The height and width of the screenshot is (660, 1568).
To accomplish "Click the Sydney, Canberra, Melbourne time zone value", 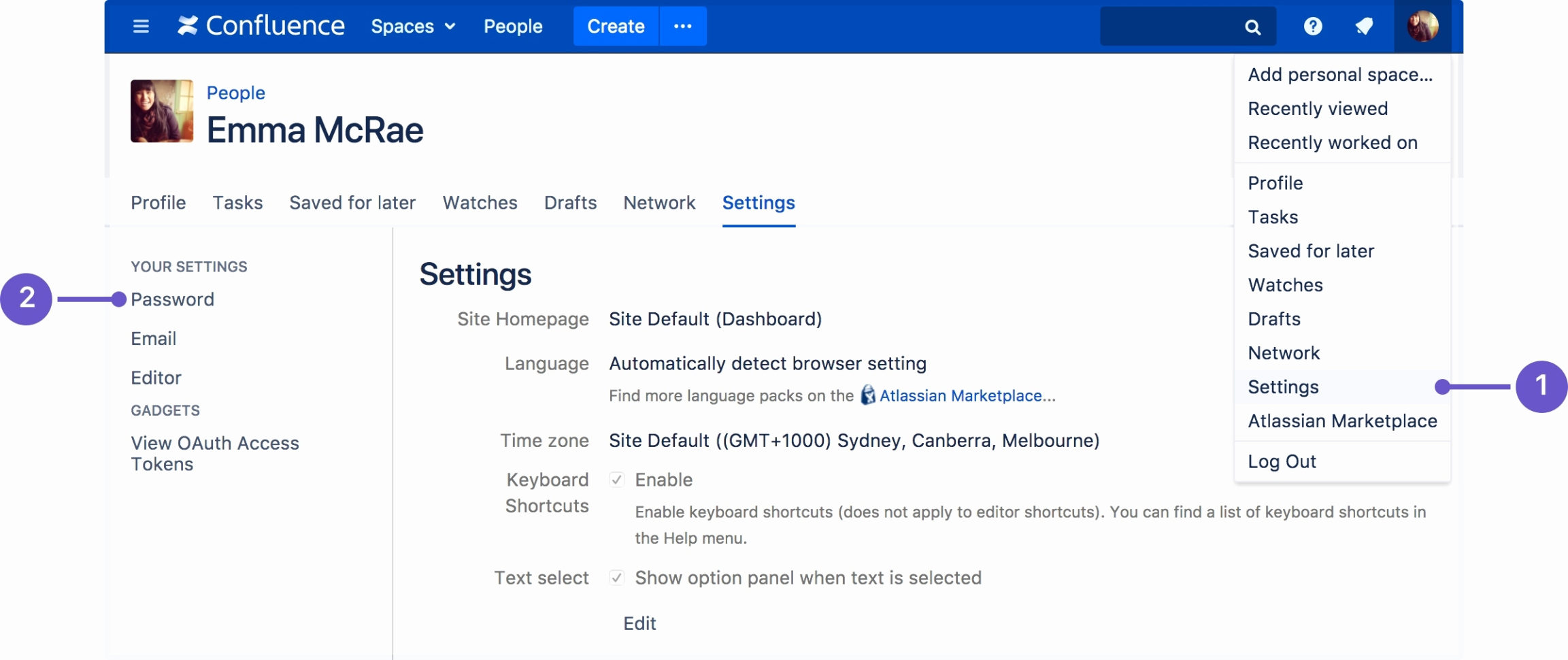I will [854, 440].
